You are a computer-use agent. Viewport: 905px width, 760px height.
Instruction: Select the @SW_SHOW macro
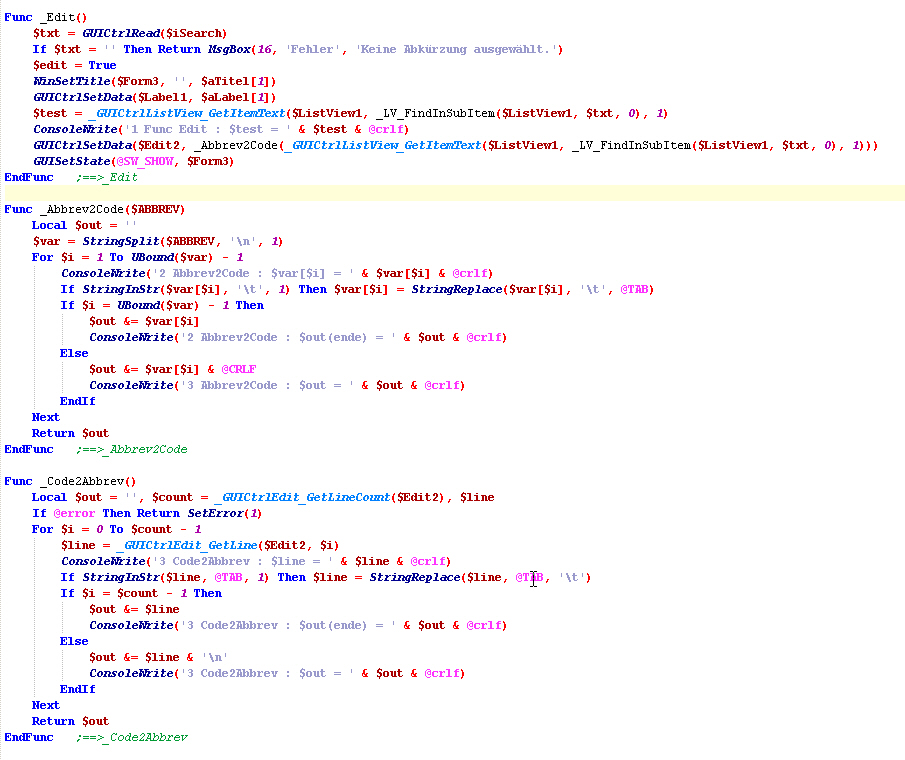click(x=146, y=161)
